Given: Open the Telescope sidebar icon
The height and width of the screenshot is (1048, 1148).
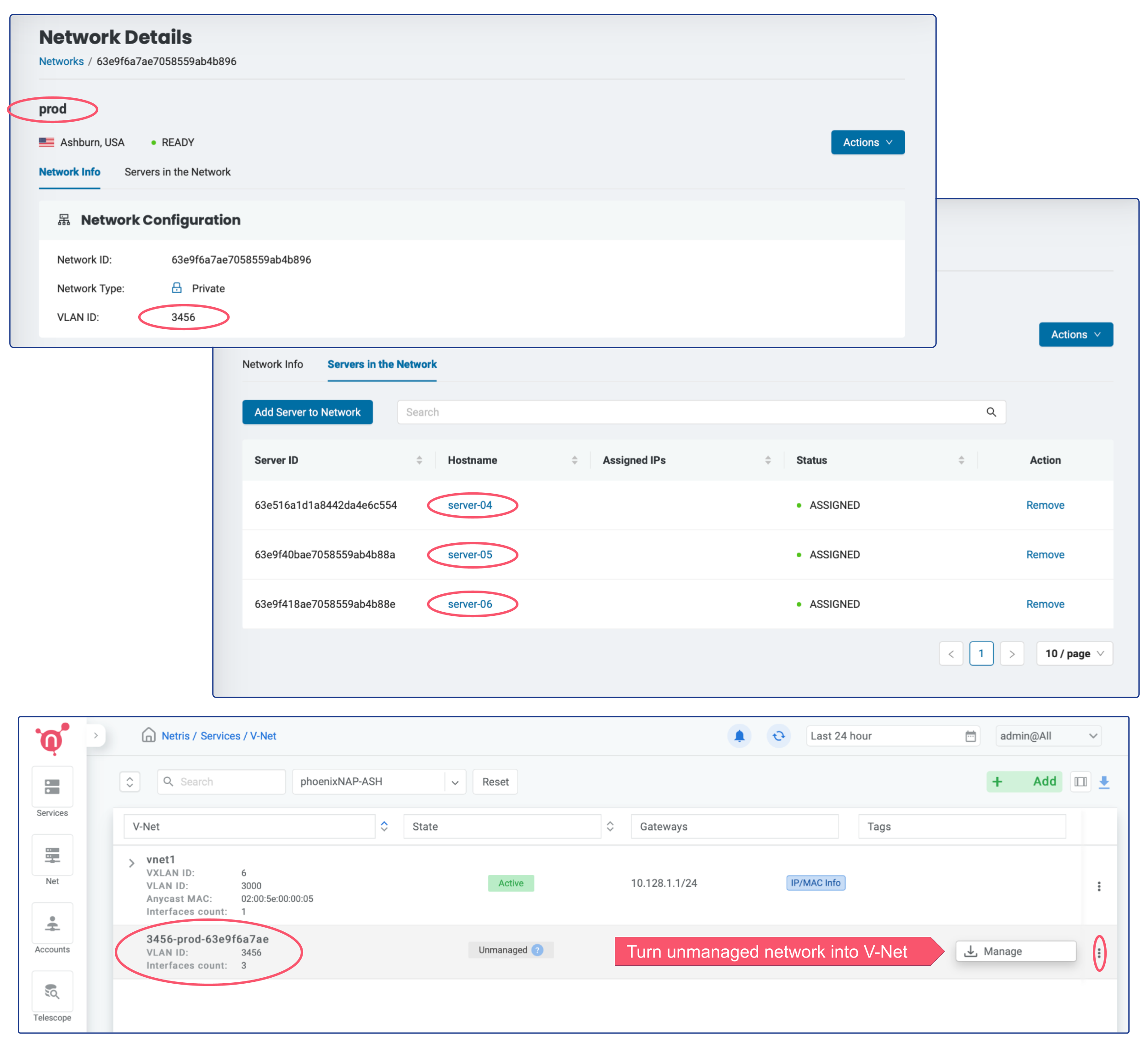Looking at the screenshot, I should (x=52, y=992).
